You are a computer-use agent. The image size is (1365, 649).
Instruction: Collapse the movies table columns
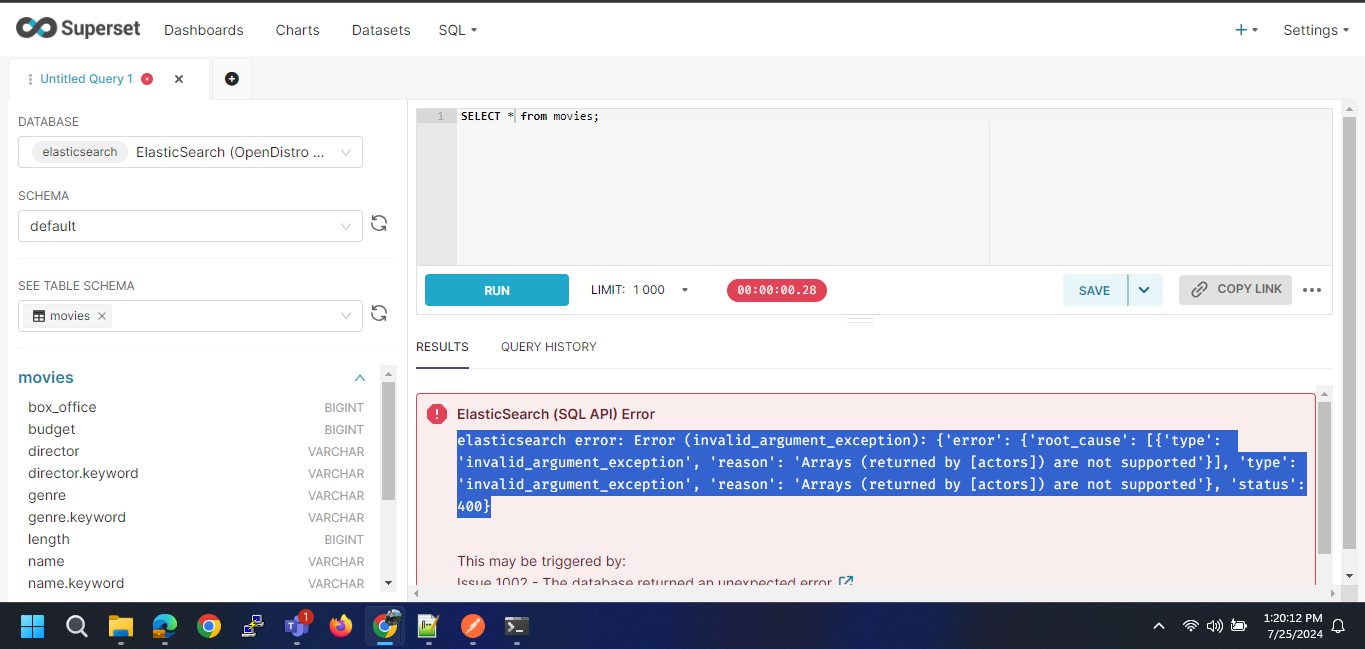click(360, 378)
